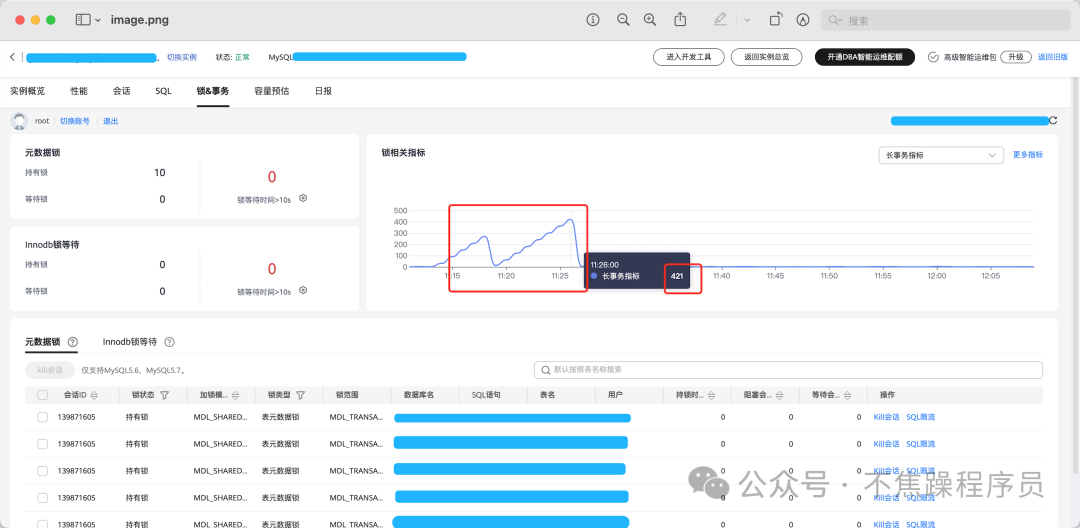Click the gear icon under 元数据锁 wait time
The image size is (1080, 528).
click(303, 198)
